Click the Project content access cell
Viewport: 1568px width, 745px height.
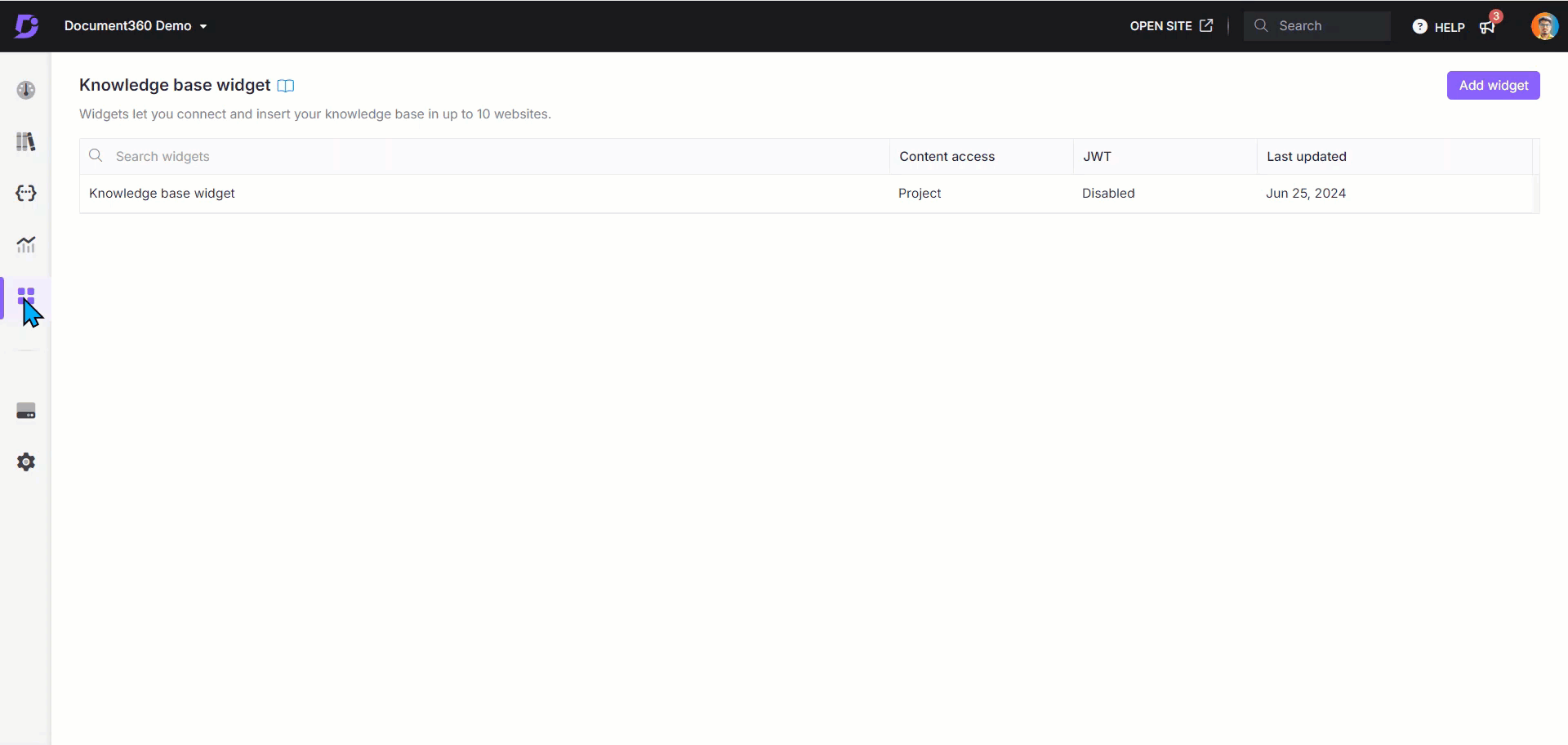[920, 194]
